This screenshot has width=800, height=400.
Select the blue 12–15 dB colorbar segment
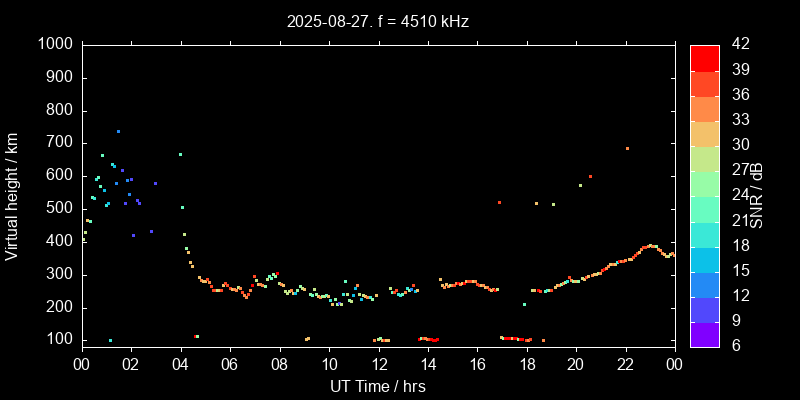705,282
